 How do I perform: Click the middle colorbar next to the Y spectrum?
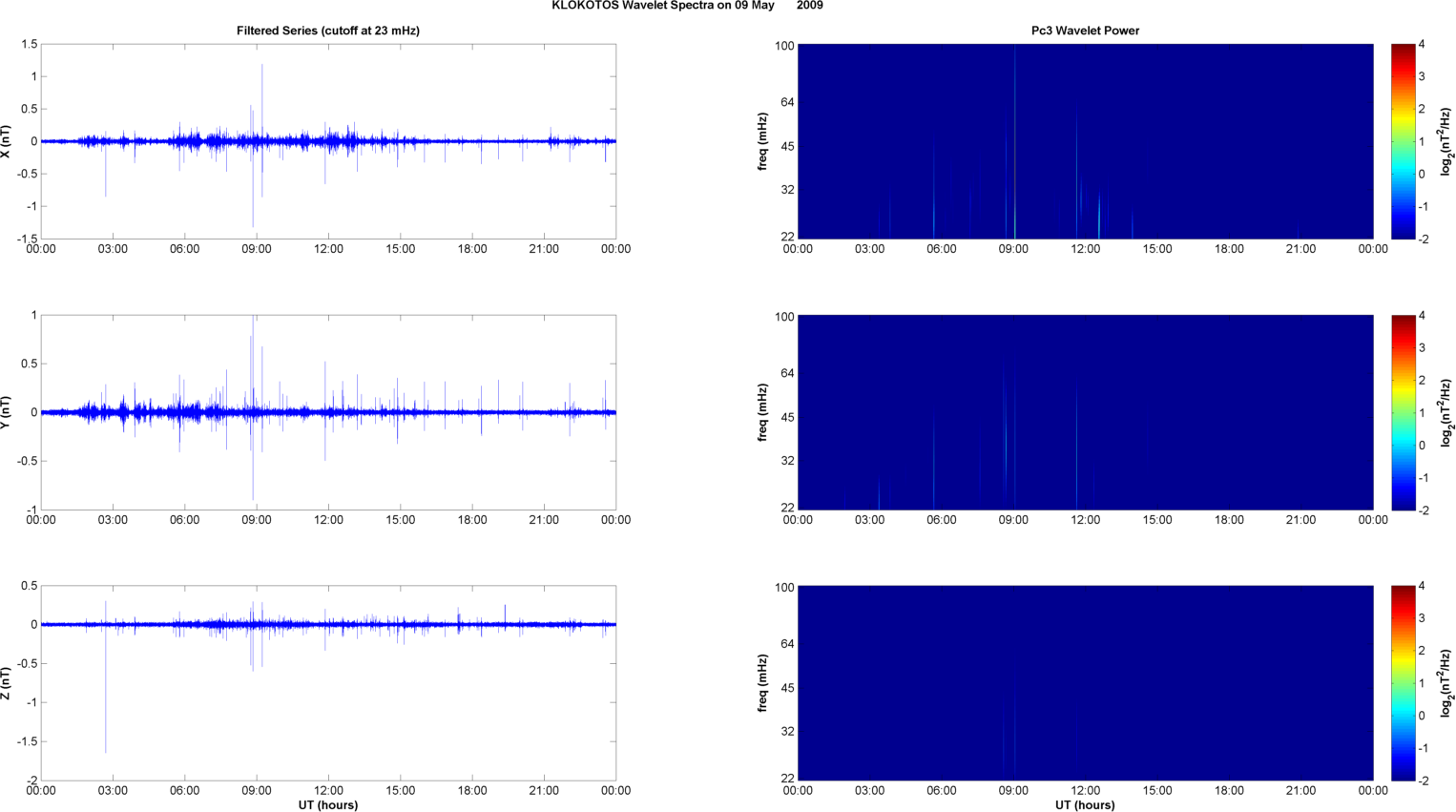1403,412
